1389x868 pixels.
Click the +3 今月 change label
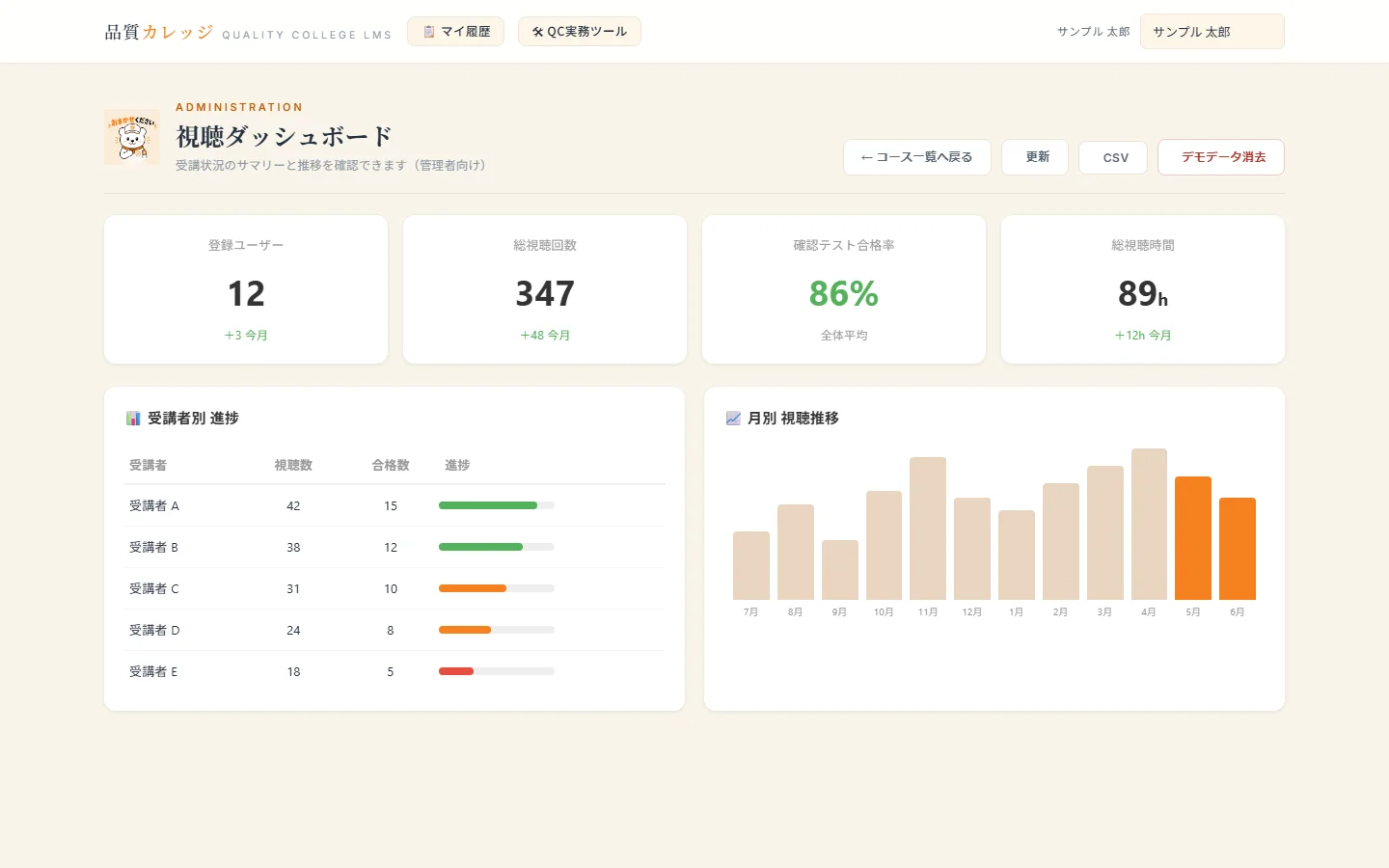(246, 336)
